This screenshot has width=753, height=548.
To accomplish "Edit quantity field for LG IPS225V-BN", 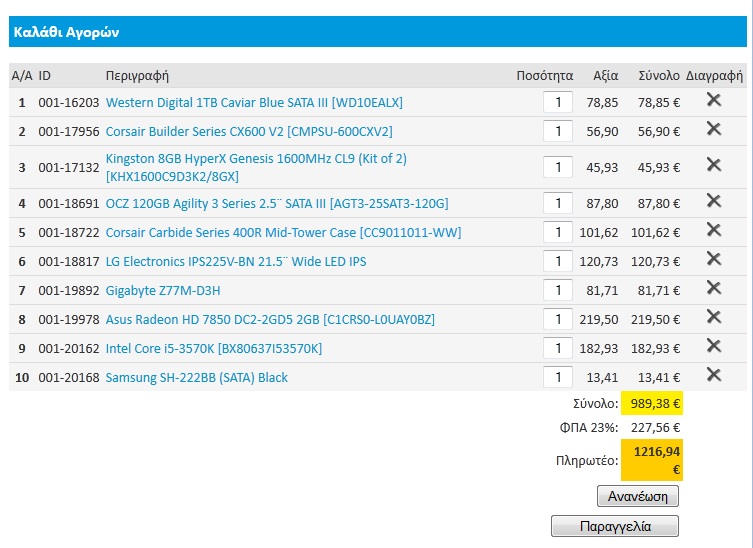I will tap(558, 261).
